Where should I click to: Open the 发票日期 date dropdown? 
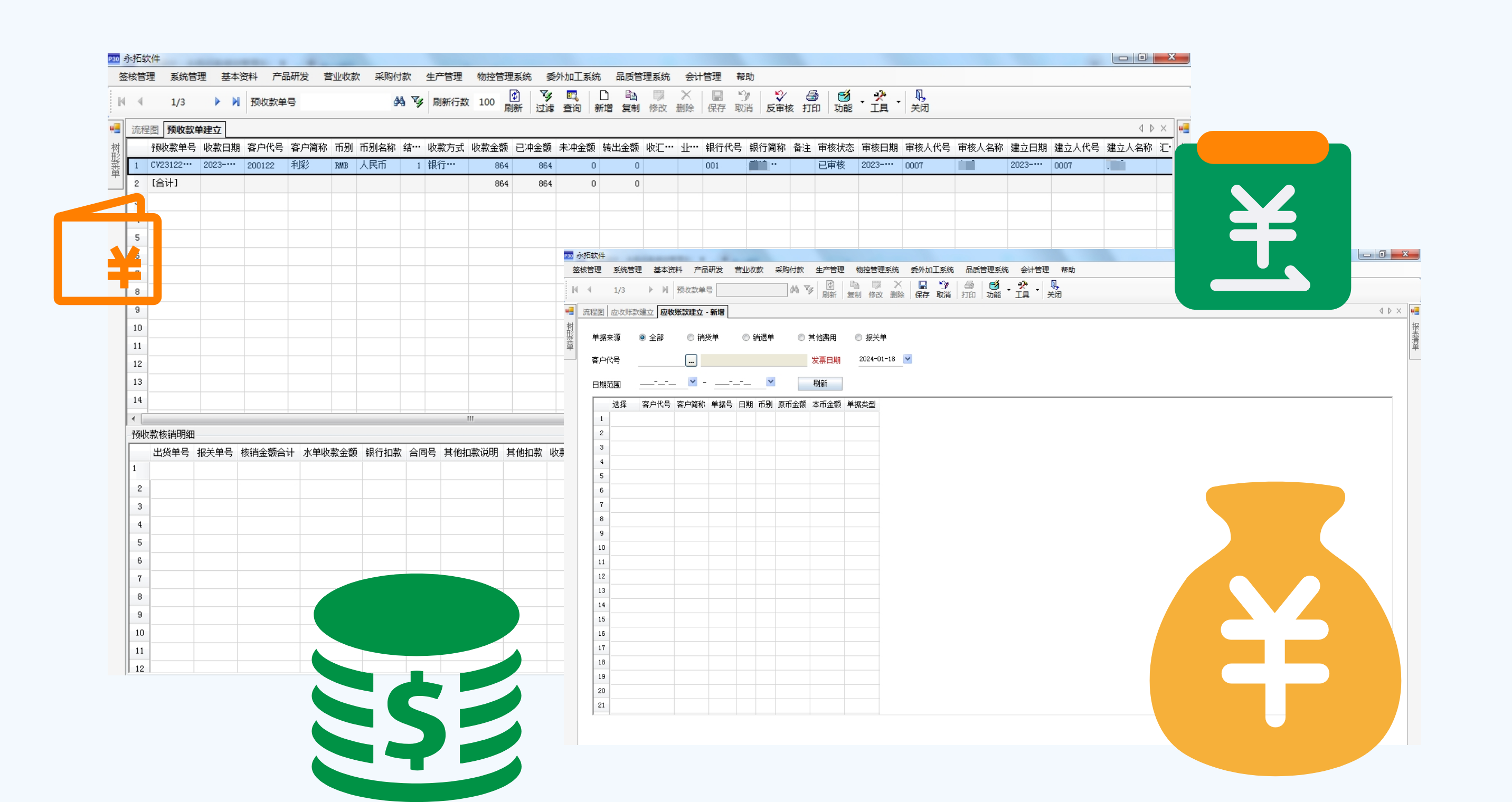click(908, 359)
